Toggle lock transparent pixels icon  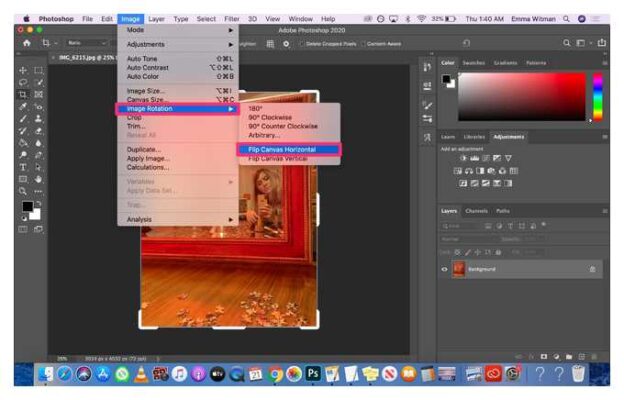coord(458,252)
